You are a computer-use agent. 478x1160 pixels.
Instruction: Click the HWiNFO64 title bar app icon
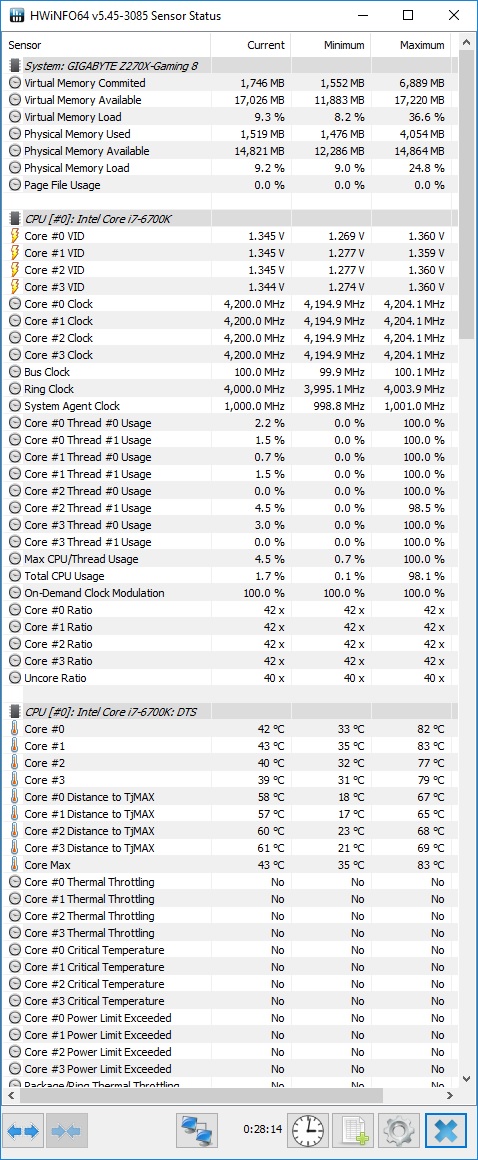tap(16, 15)
